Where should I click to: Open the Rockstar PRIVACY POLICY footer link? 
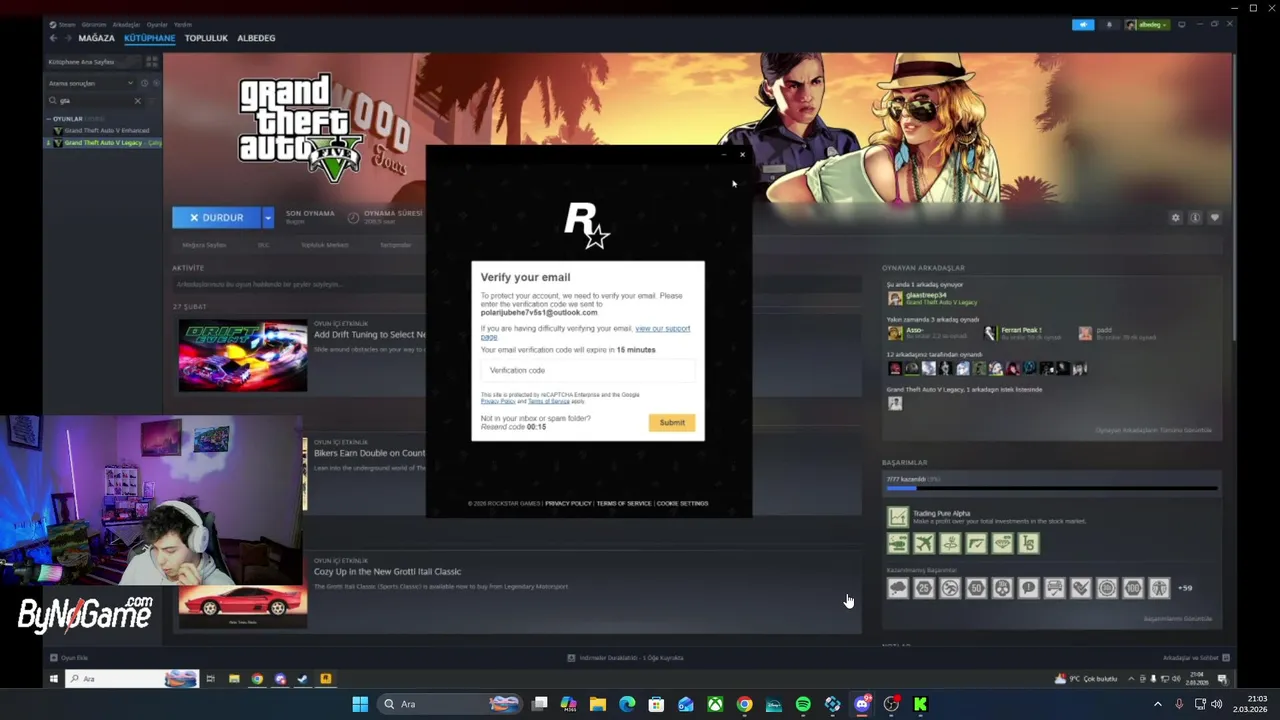tap(568, 503)
